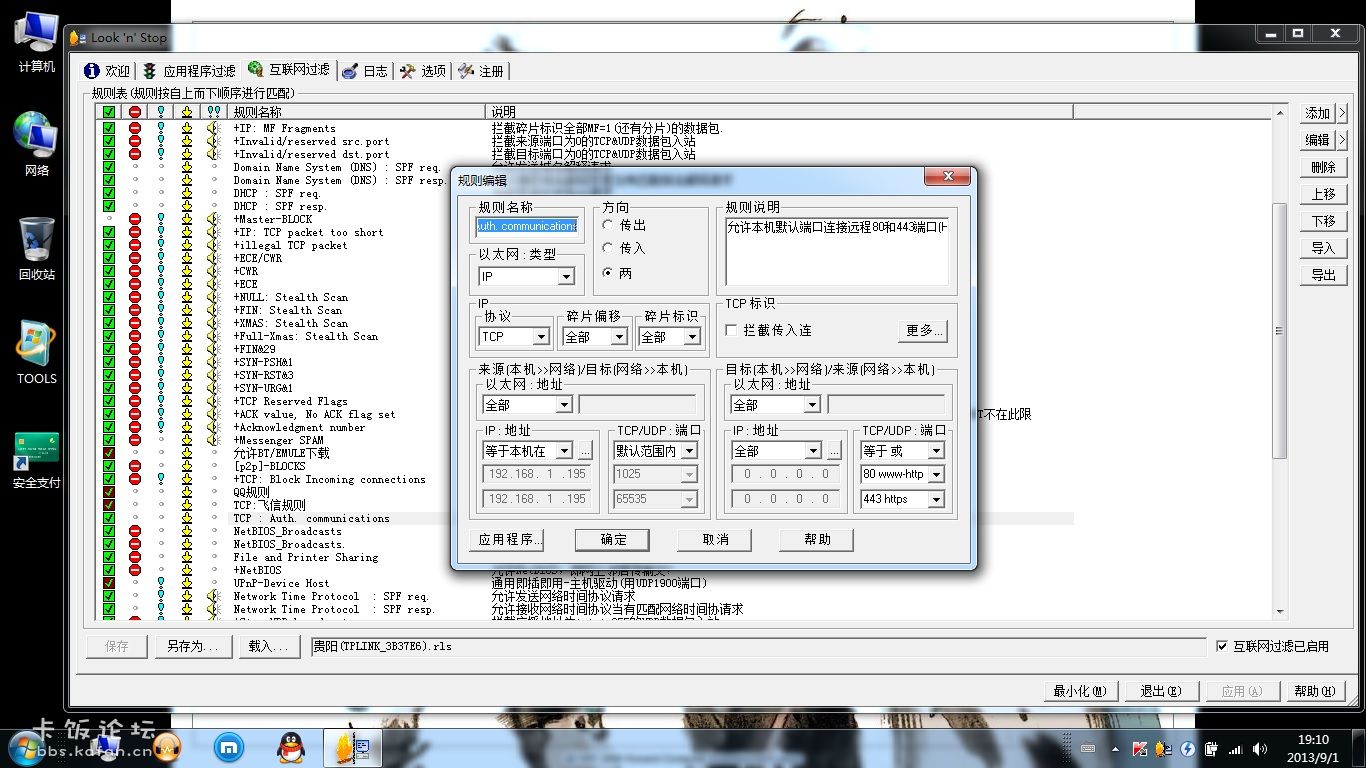This screenshot has height=768, width=1366.
Task: Click the Maxthon browser taskbar icon
Action: click(x=230, y=747)
